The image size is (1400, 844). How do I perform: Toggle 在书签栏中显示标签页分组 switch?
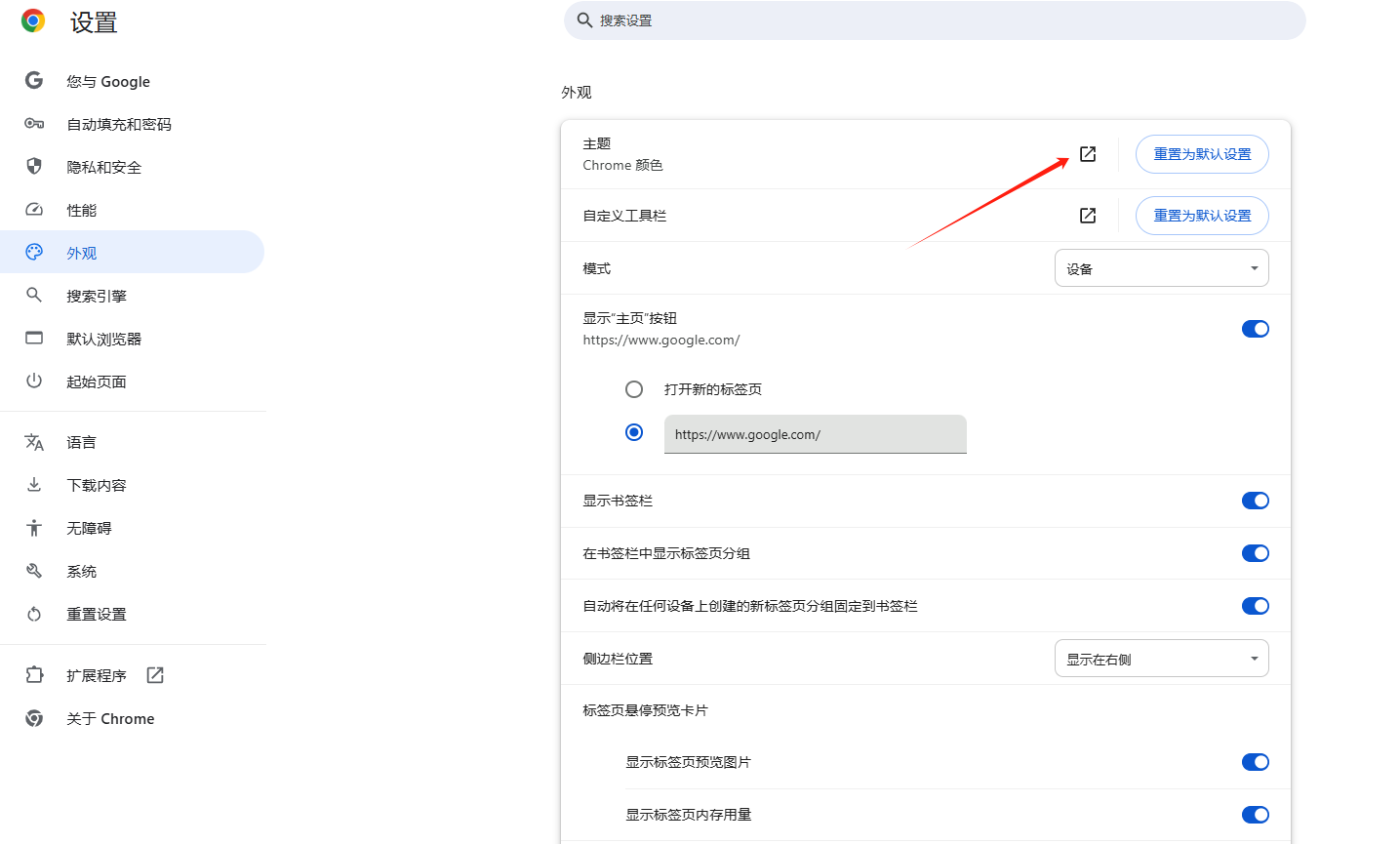pyautogui.click(x=1256, y=553)
